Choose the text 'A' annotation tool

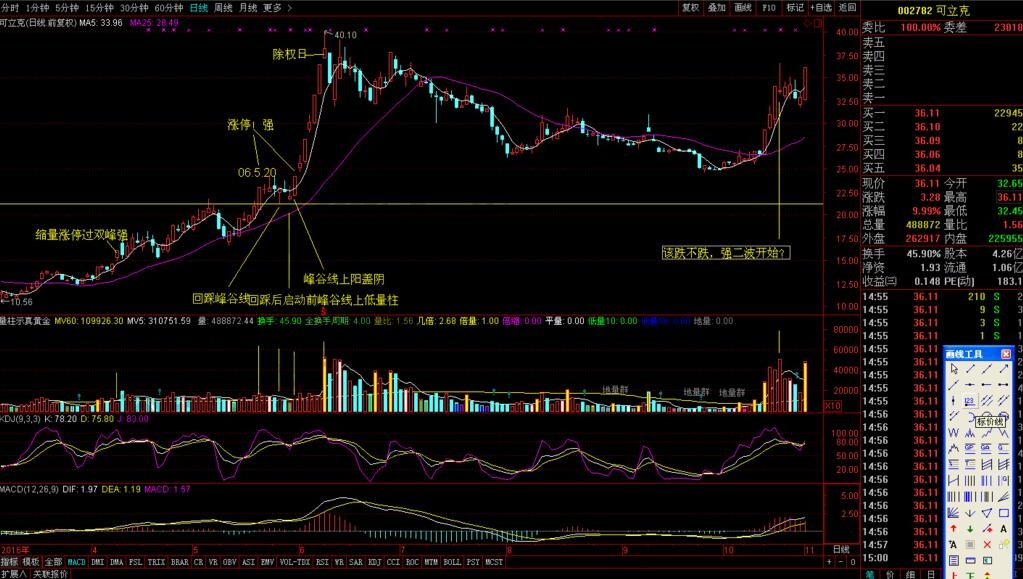(x=1004, y=529)
